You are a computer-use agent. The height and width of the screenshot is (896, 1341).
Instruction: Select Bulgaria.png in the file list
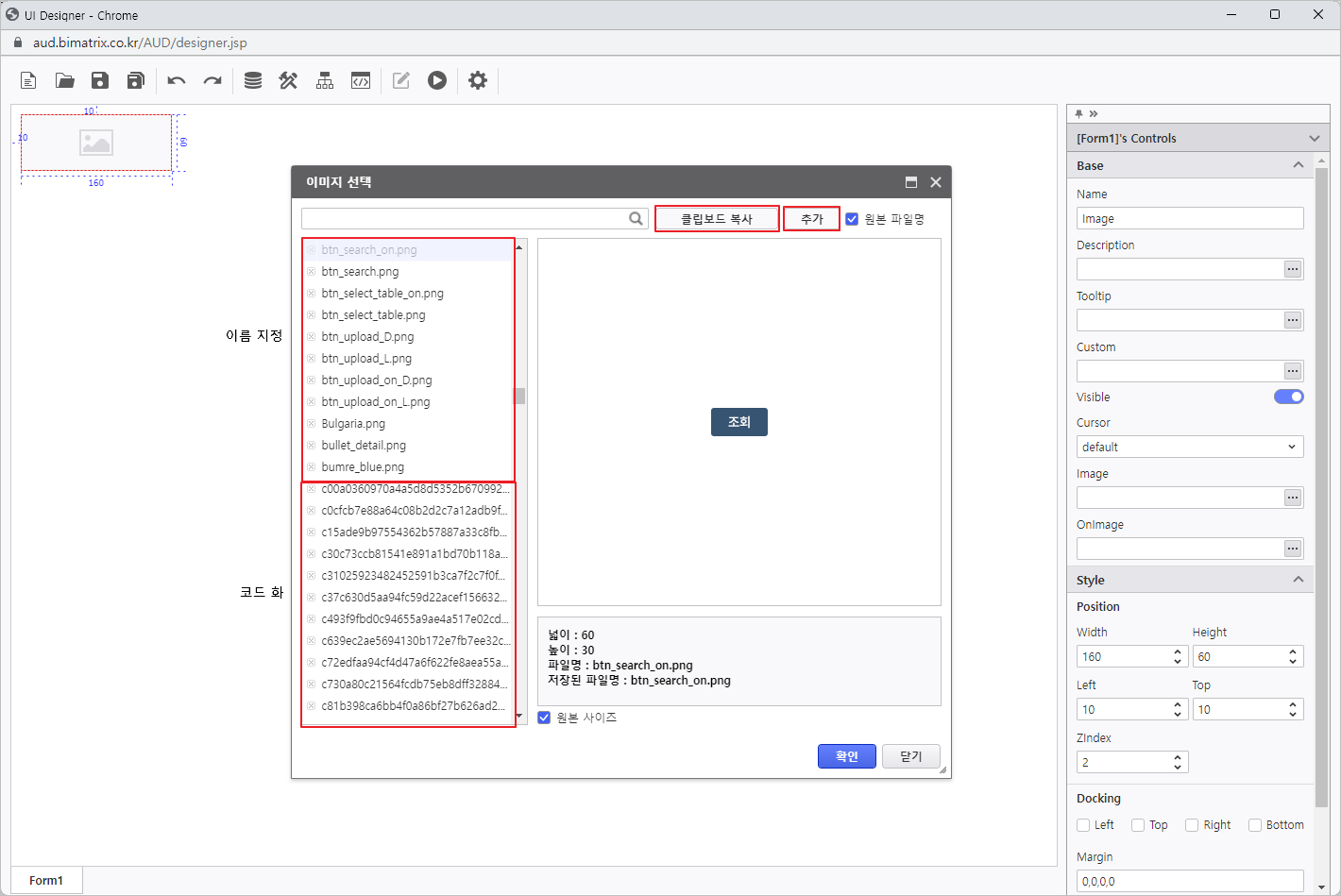click(x=353, y=424)
